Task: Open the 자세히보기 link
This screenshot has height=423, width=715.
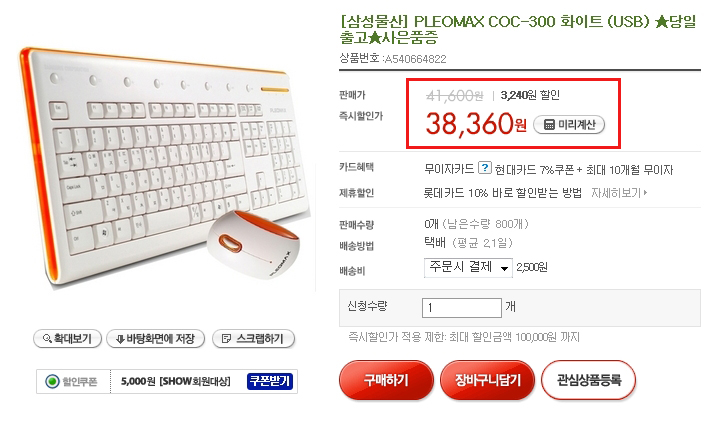Action: [619, 193]
